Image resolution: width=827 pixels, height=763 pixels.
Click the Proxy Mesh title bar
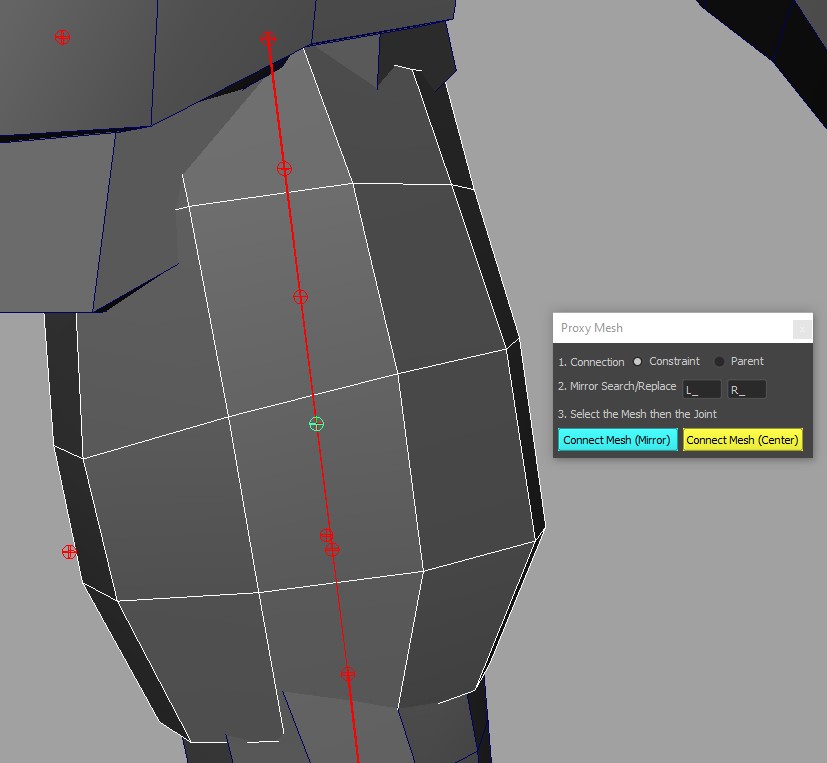[x=682, y=328]
